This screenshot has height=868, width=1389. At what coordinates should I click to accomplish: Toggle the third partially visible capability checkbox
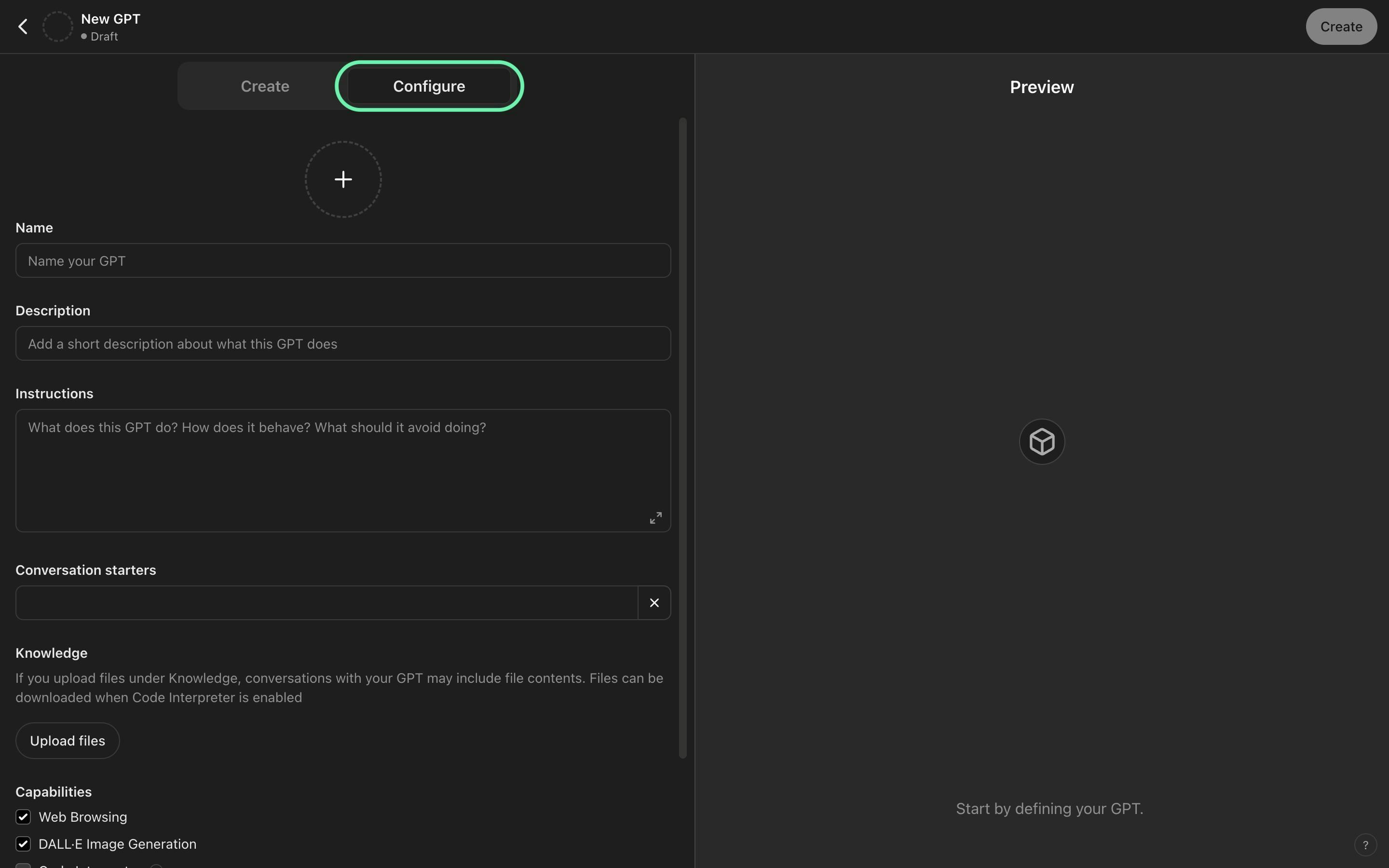tap(22, 865)
